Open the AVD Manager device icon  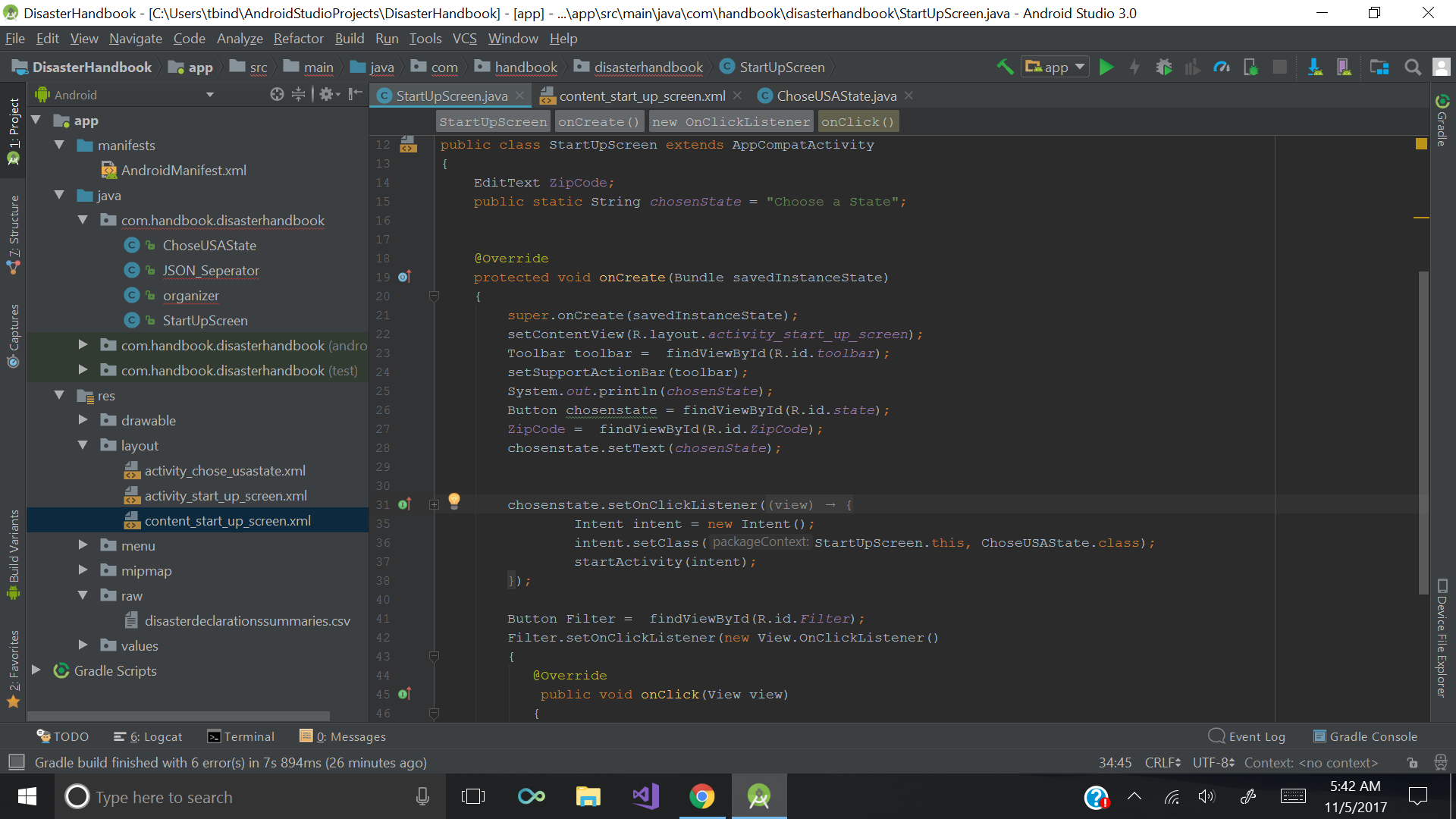point(1344,67)
